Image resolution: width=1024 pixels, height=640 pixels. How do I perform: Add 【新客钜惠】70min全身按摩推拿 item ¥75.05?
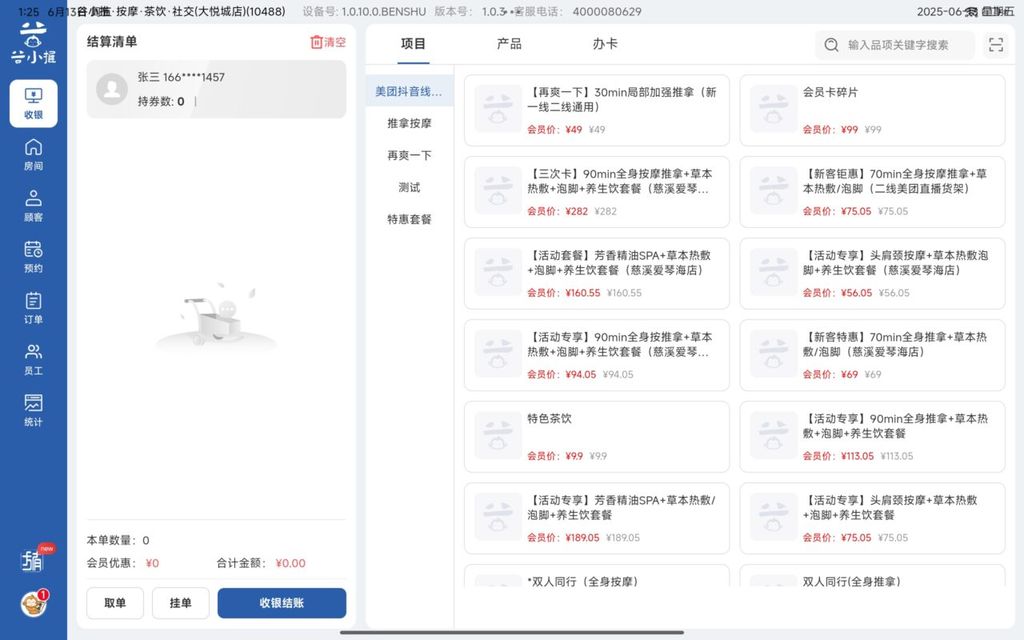[872, 192]
